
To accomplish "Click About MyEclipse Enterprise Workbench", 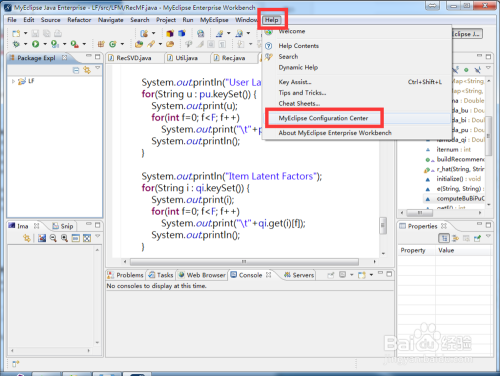I will coord(335,133).
